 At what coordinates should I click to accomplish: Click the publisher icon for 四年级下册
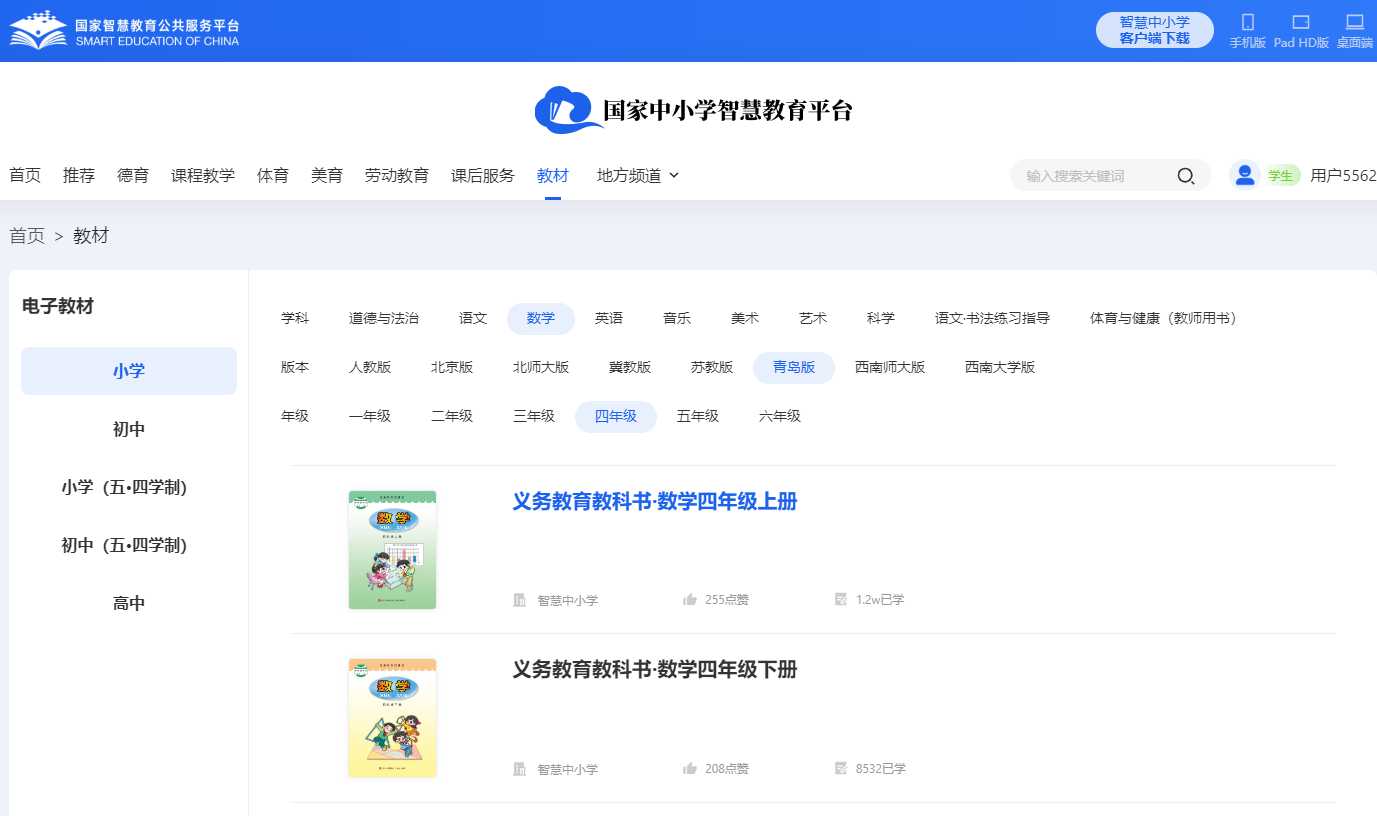[520, 769]
